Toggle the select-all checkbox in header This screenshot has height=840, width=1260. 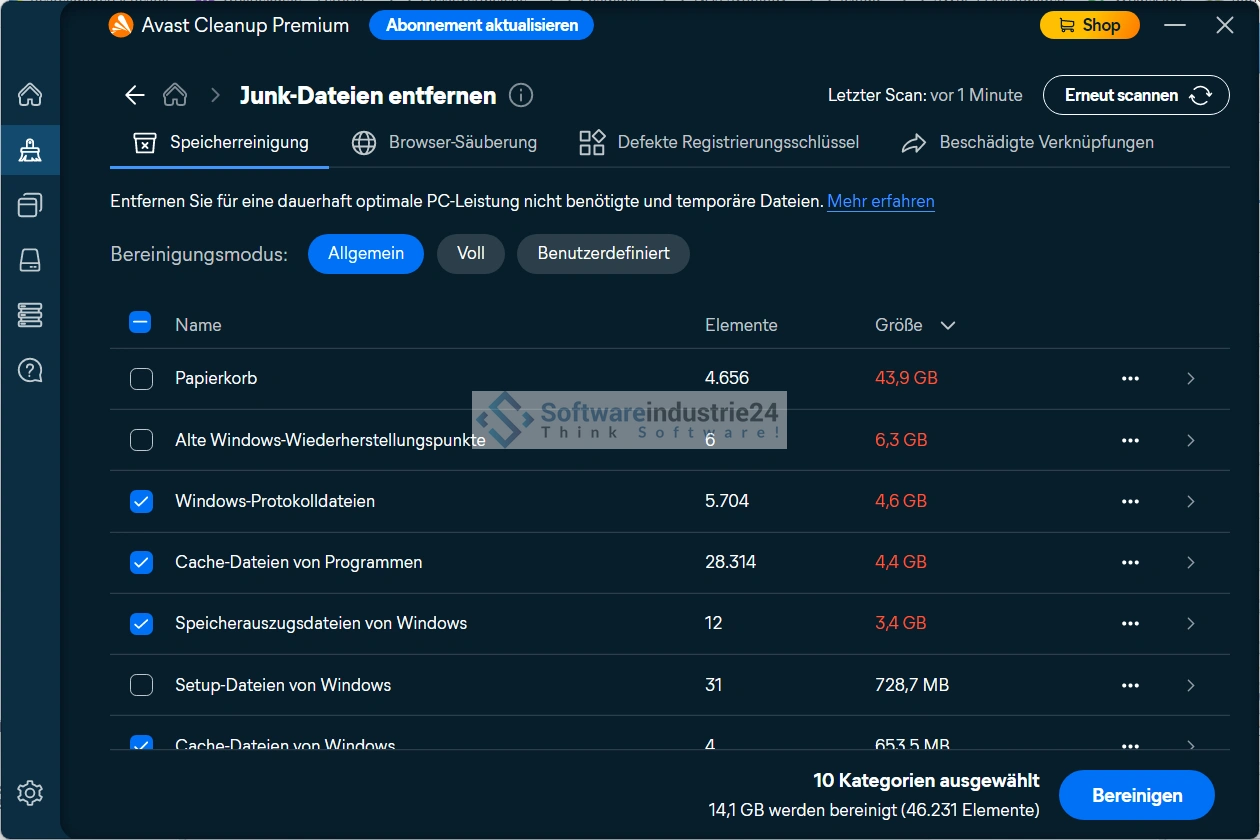[x=140, y=323]
